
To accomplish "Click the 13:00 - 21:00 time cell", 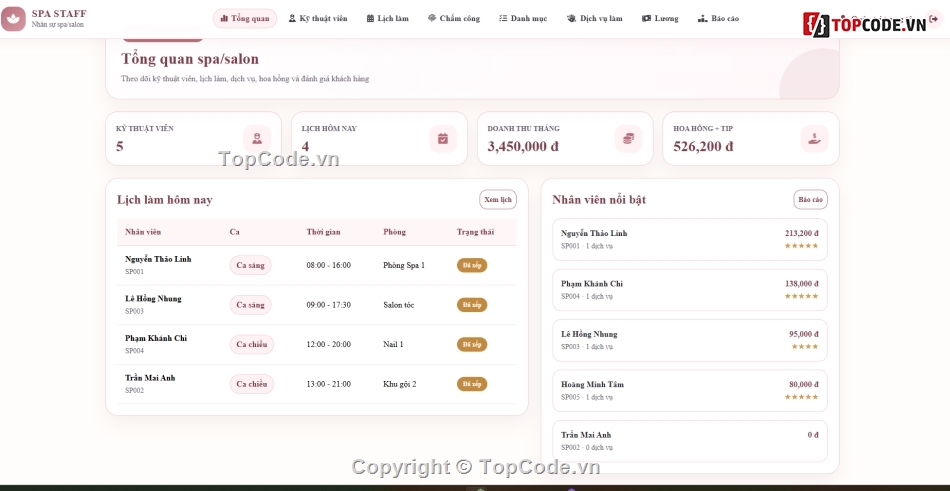I will [x=328, y=384].
